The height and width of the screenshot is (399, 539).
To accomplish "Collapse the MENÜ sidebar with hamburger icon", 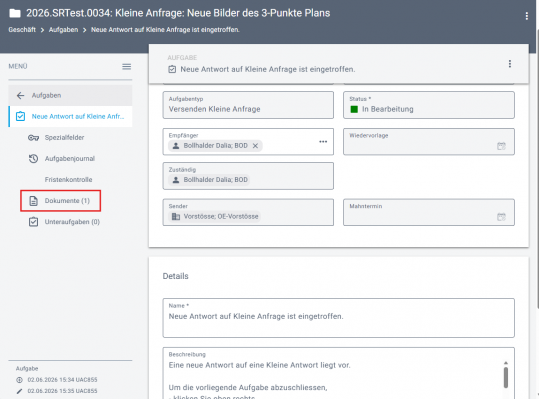I will tap(126, 67).
